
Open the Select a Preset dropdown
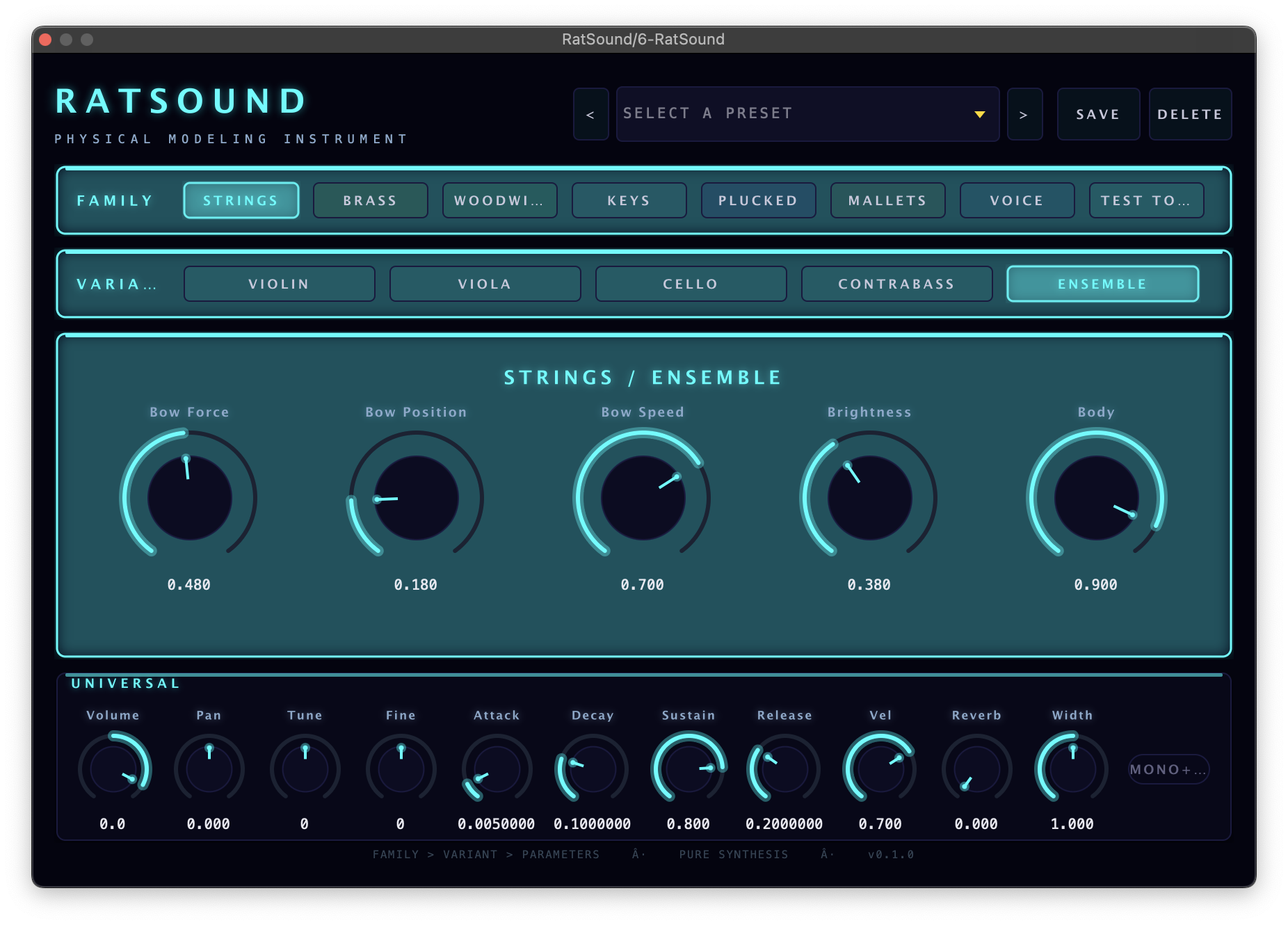point(807,114)
